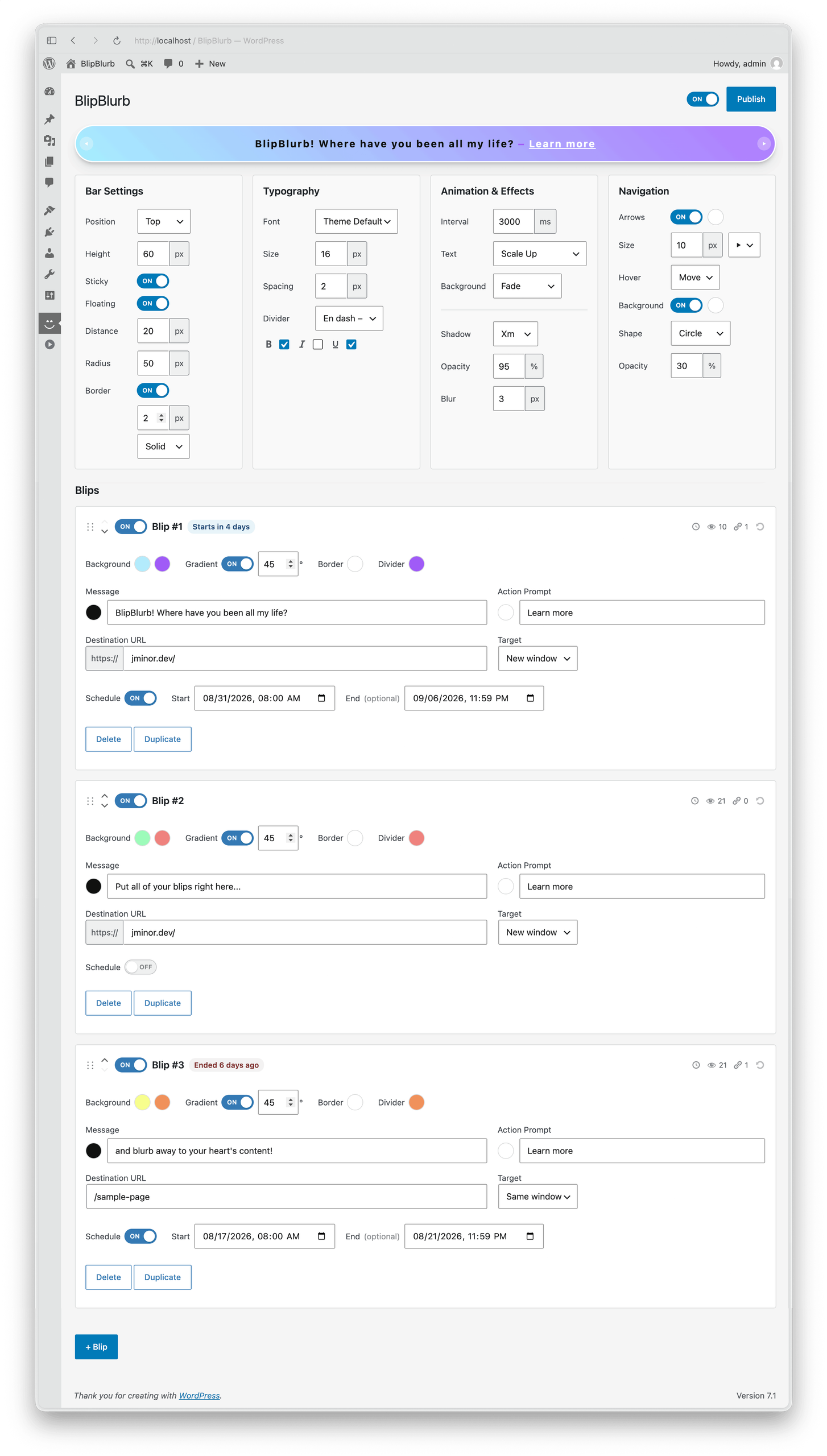
Task: Duplicate Blip #2
Action: coord(162,1003)
